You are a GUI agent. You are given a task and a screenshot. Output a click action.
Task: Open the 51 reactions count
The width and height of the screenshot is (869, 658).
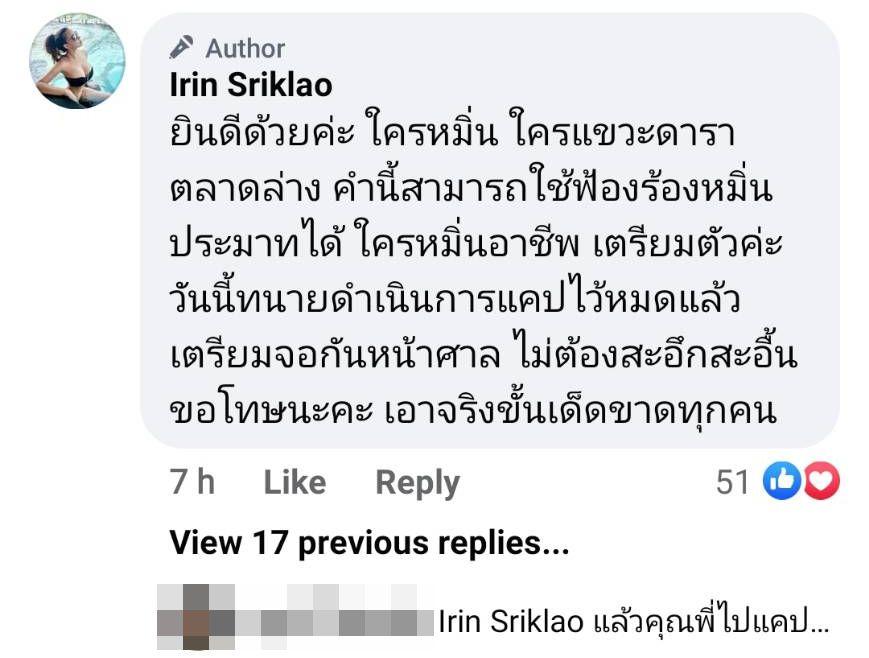pos(733,483)
